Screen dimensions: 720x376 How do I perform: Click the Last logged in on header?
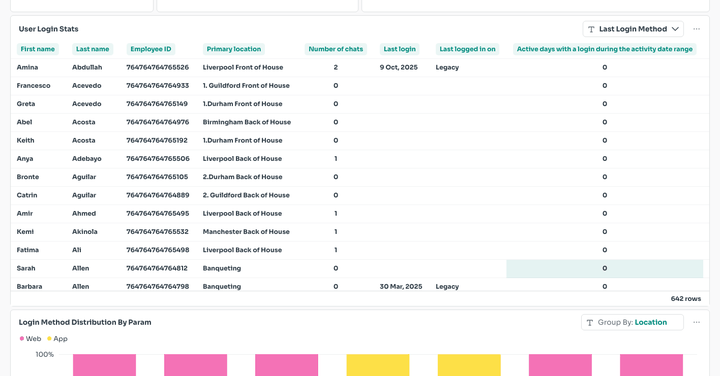pos(467,49)
